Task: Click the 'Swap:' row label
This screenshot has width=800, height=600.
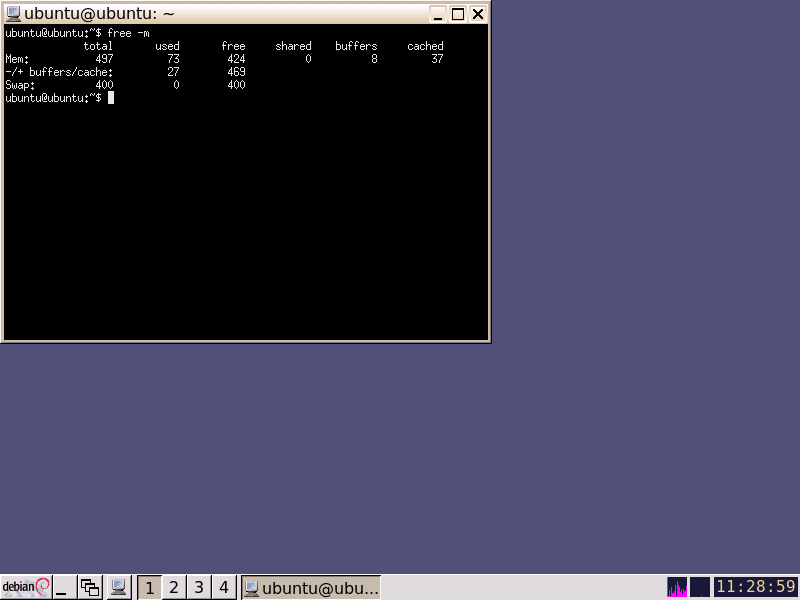Action: tap(20, 85)
